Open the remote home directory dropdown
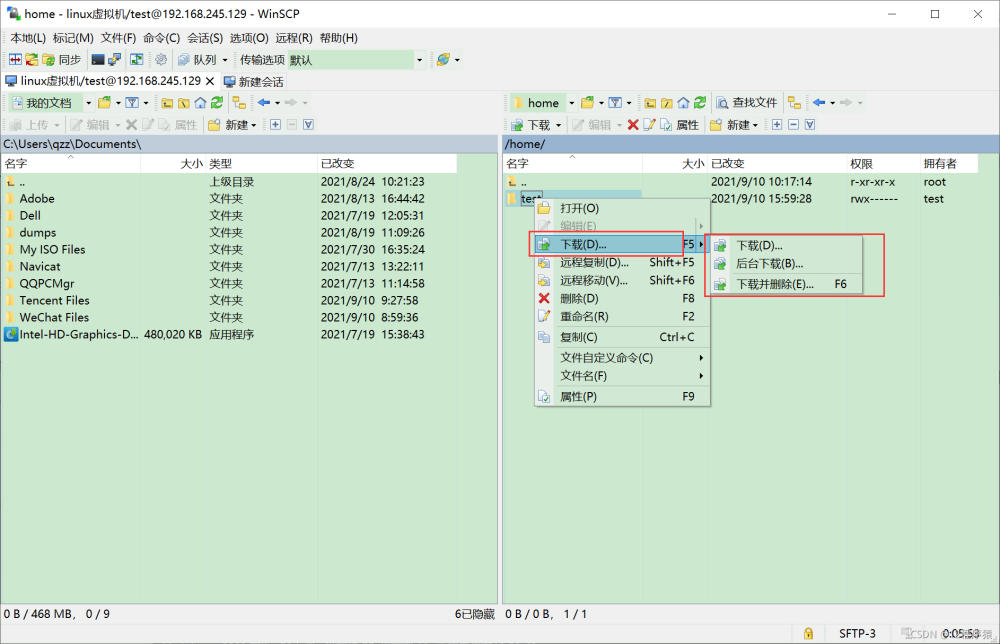Screen dimensions: 1000x644 [571, 103]
